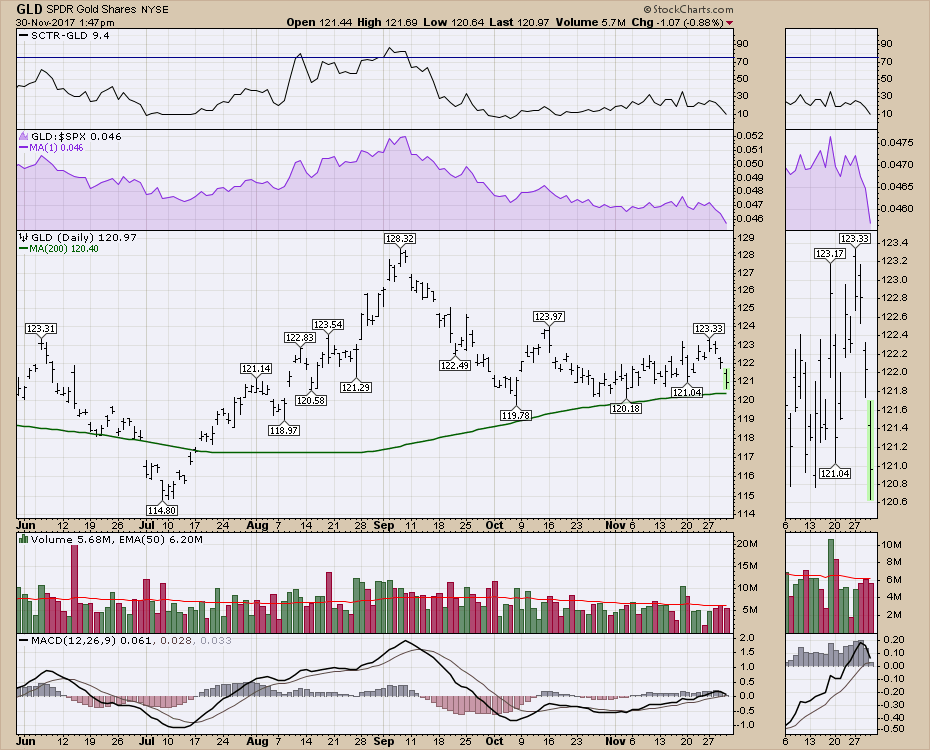
Task: Click the 120.18 price label
Action: pos(626,408)
